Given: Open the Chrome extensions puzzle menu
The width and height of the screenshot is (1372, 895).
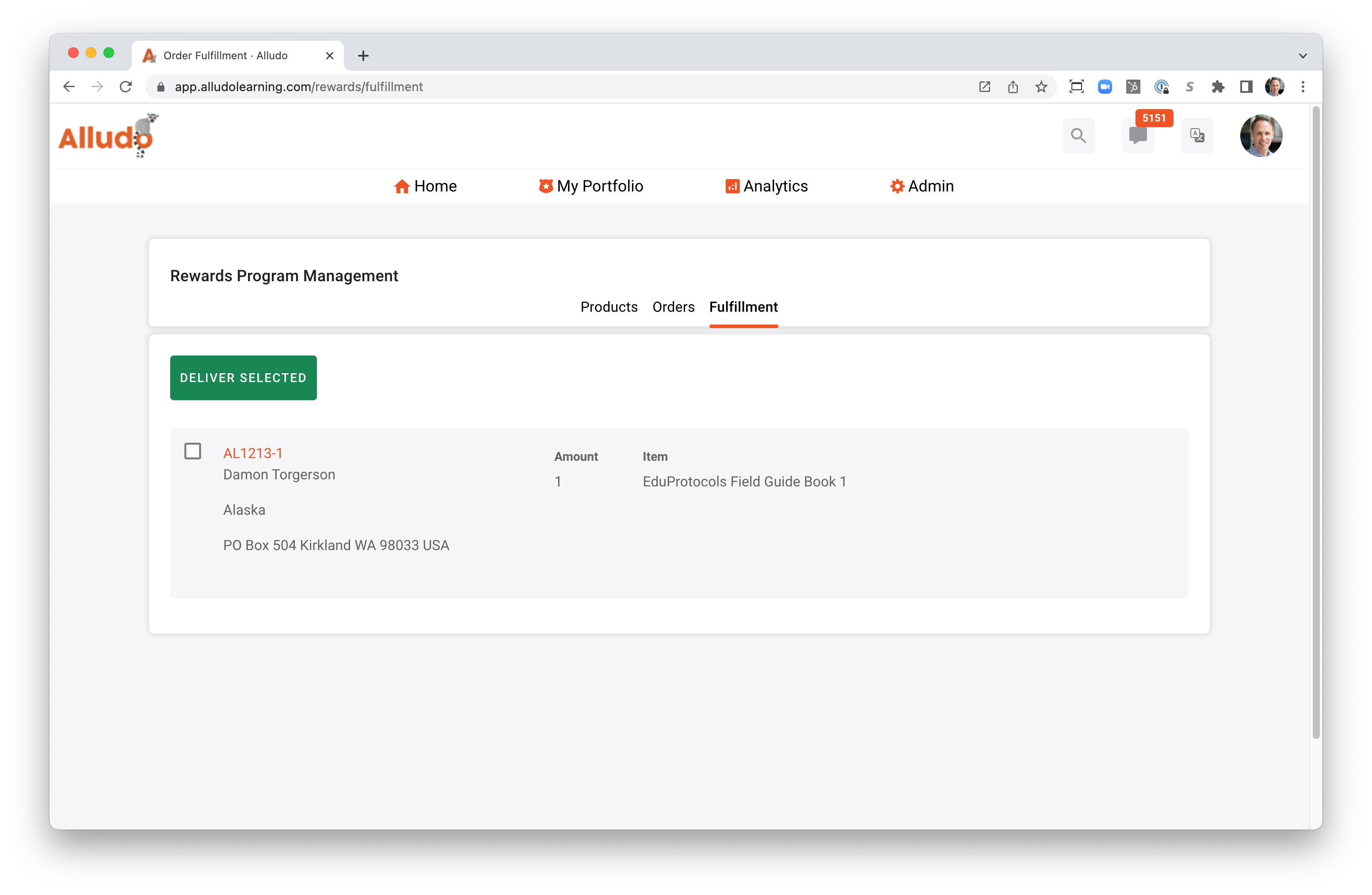Looking at the screenshot, I should point(1219,87).
